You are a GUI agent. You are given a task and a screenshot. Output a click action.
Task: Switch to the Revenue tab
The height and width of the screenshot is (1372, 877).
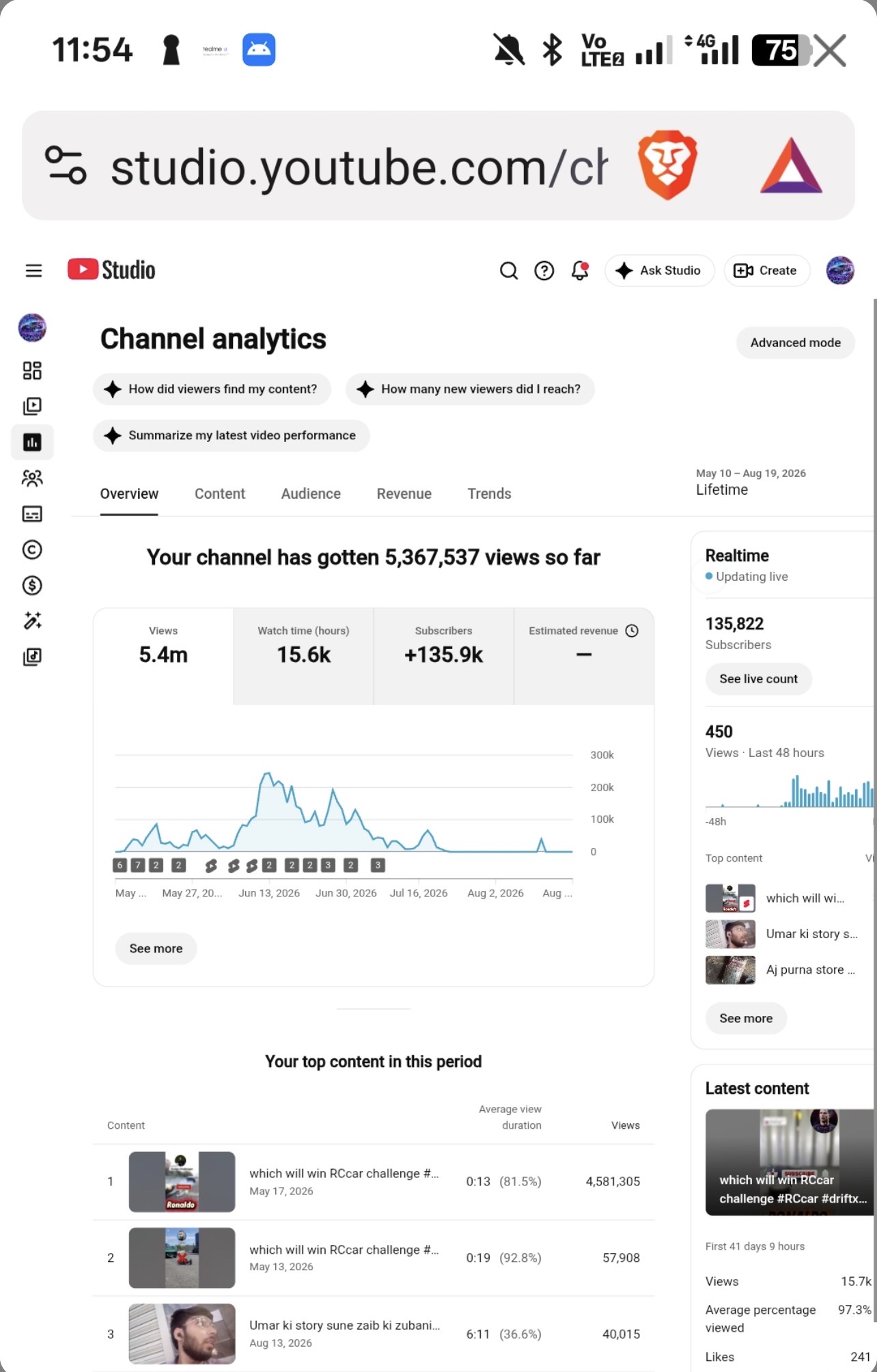tap(404, 494)
